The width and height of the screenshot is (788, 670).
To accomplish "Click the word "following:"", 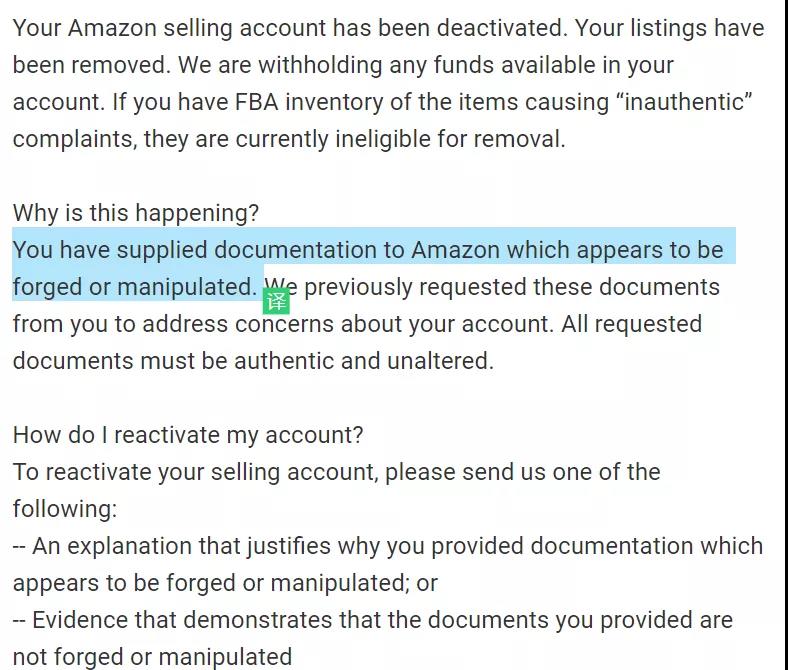I will click(x=65, y=509).
